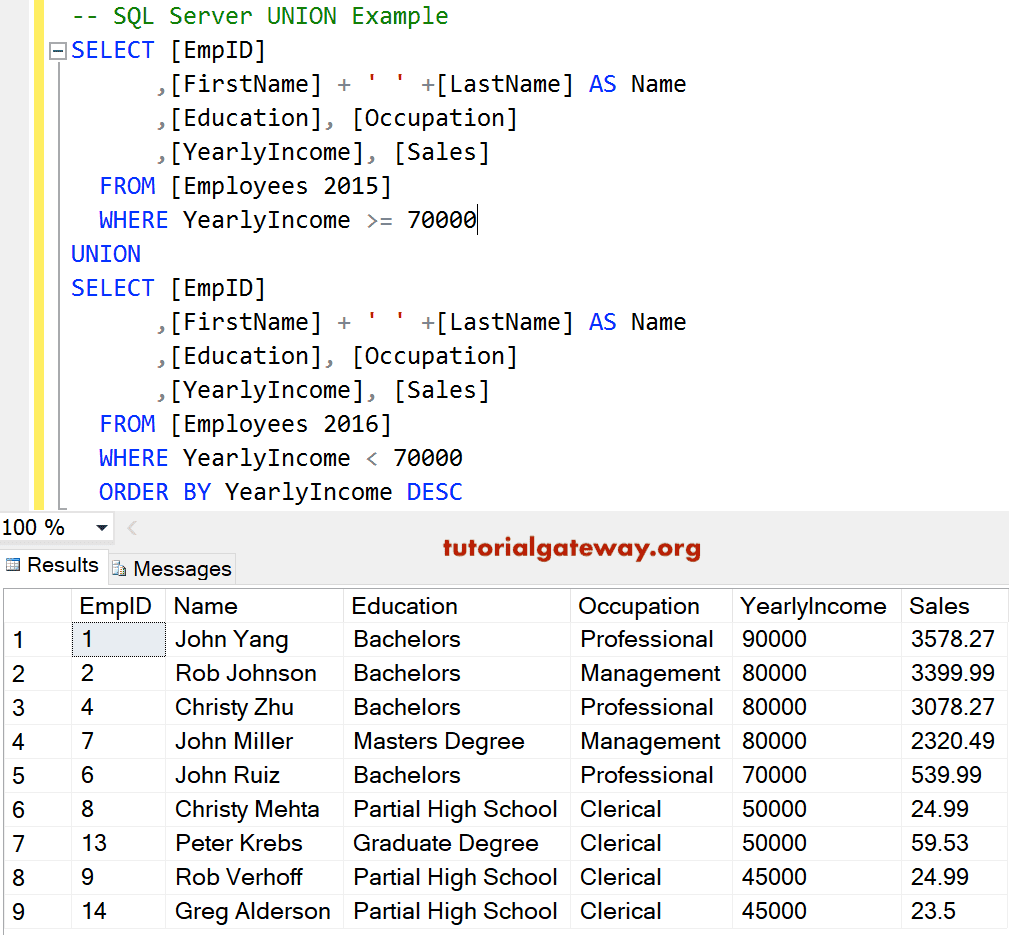Collapse the first SELECT statement code region

click(x=58, y=48)
